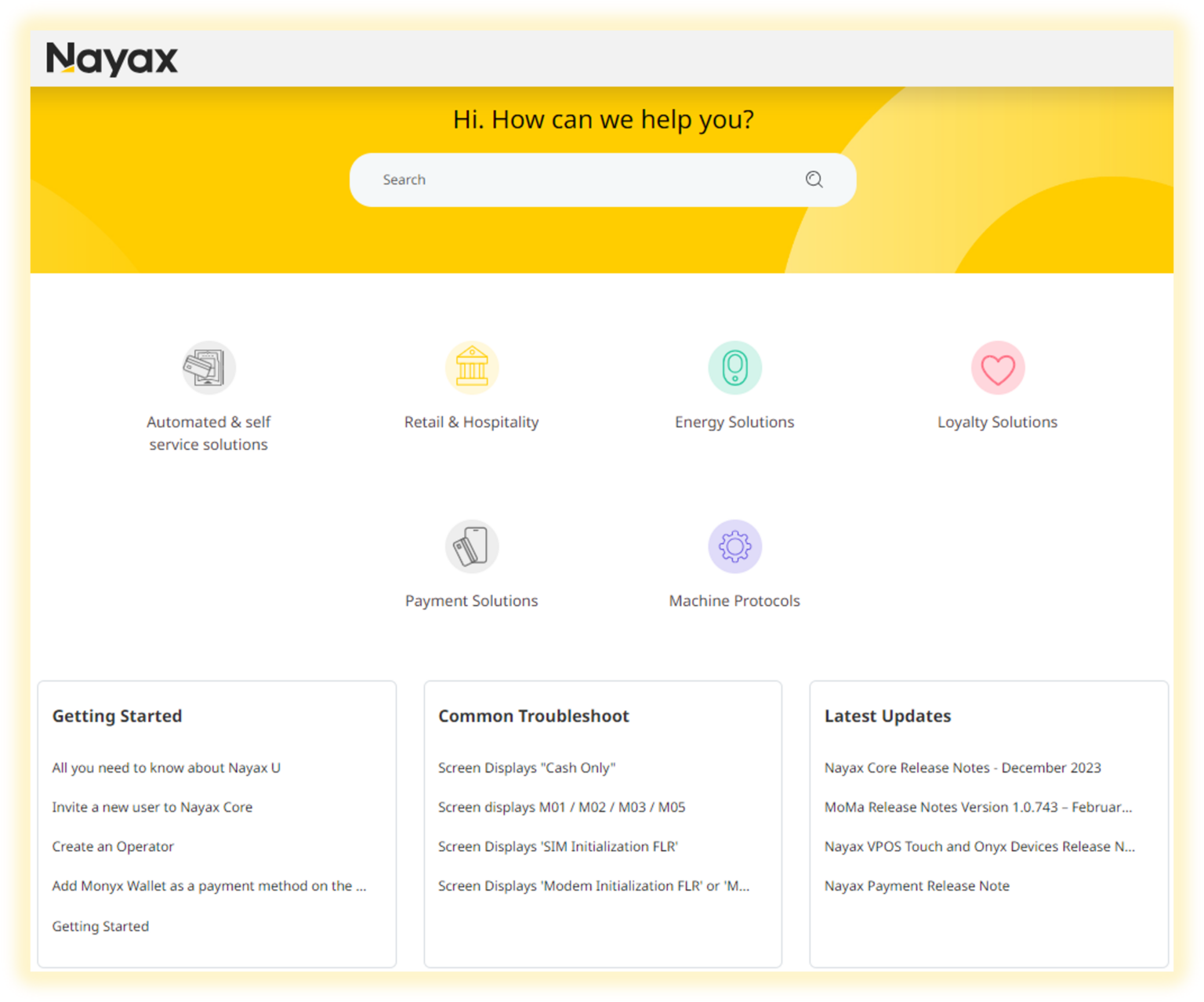Open 'Screen displays M01 / M02 / M03 / M05'
The width and height of the screenshot is (1204, 1002).
tap(561, 808)
